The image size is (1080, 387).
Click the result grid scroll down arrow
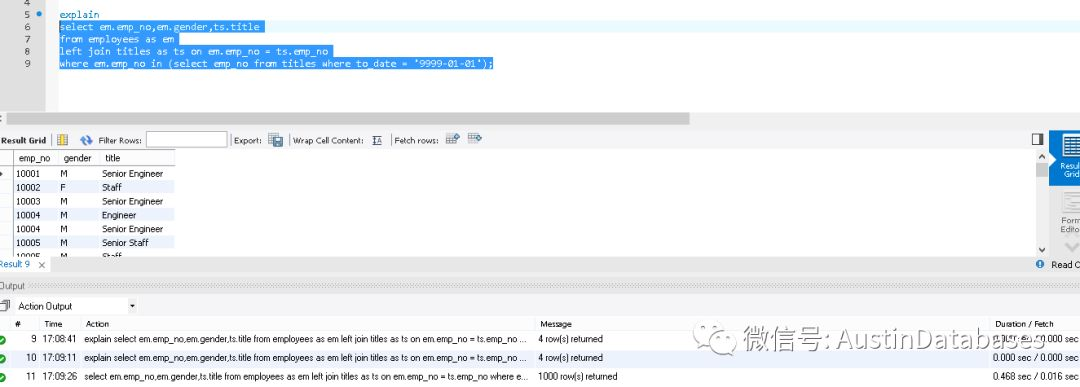[x=1042, y=250]
